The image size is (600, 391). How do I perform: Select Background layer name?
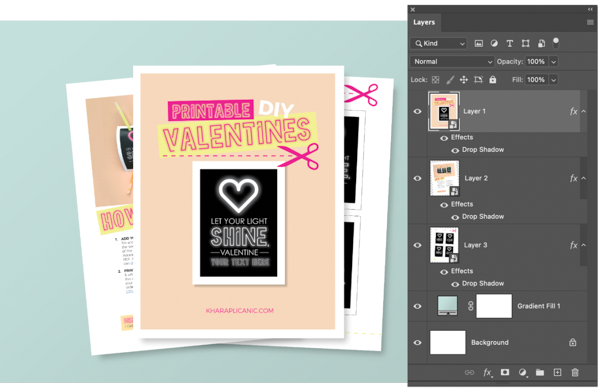pos(490,342)
